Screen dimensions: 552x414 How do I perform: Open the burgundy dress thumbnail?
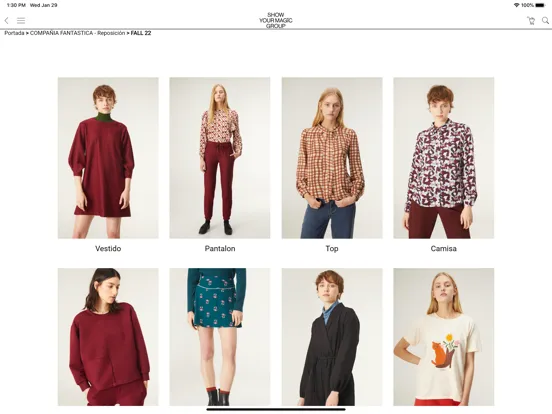pyautogui.click(x=108, y=158)
